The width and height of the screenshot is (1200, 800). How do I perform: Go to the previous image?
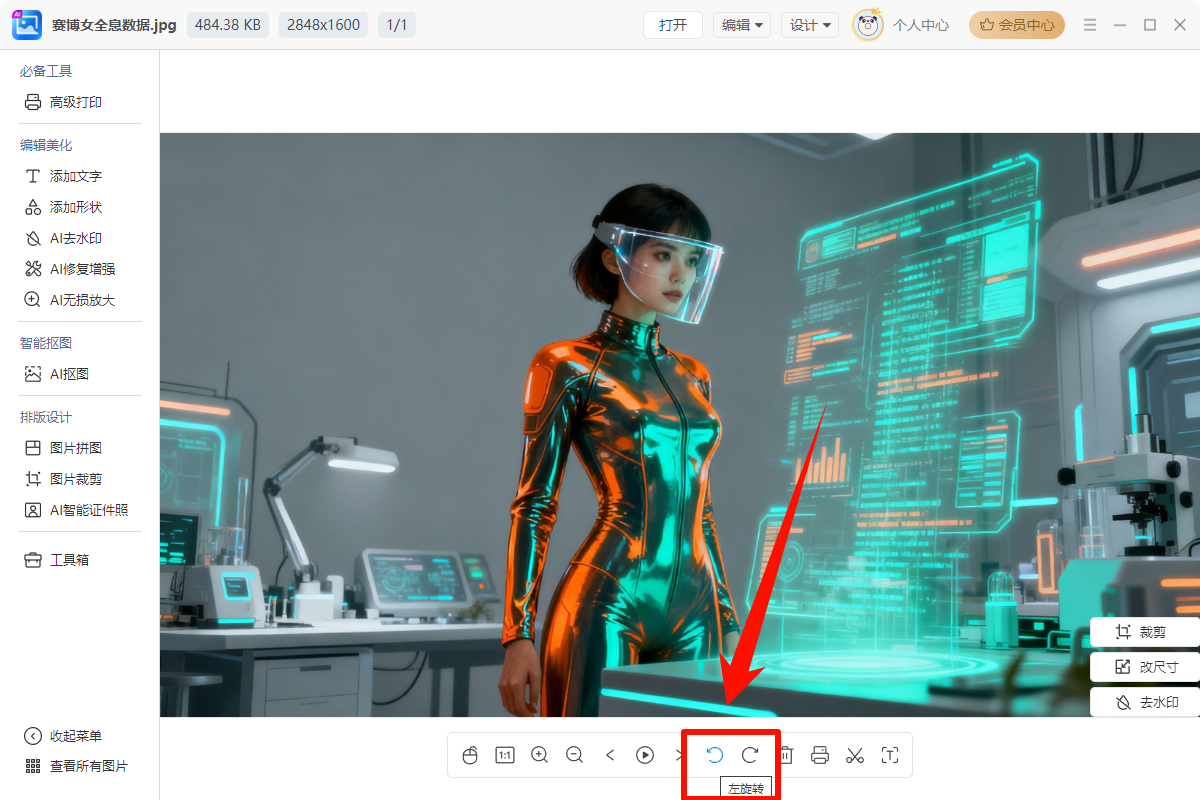coord(610,755)
